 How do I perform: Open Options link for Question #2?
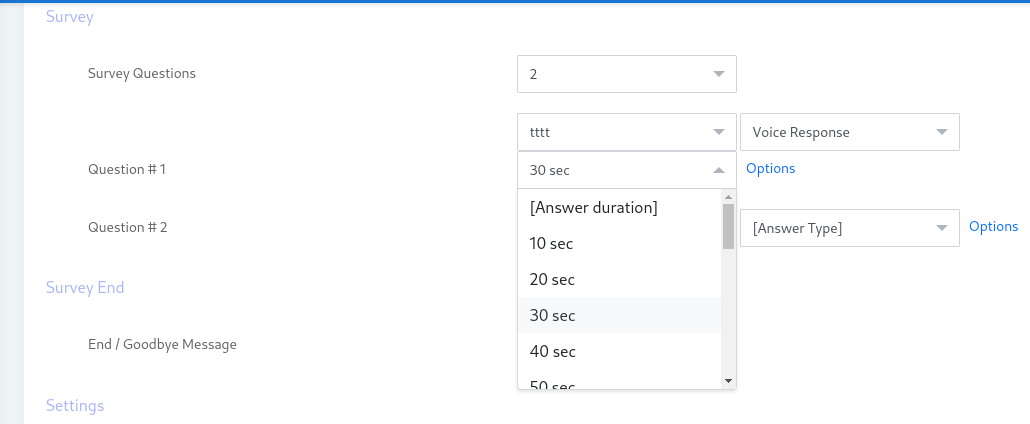click(x=993, y=227)
